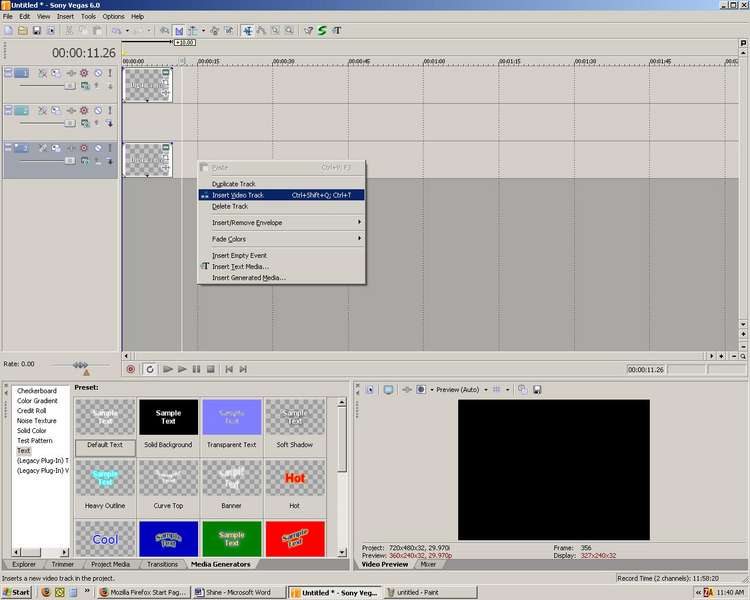Open the Tools menu
This screenshot has width=750, height=600.
[x=88, y=16]
